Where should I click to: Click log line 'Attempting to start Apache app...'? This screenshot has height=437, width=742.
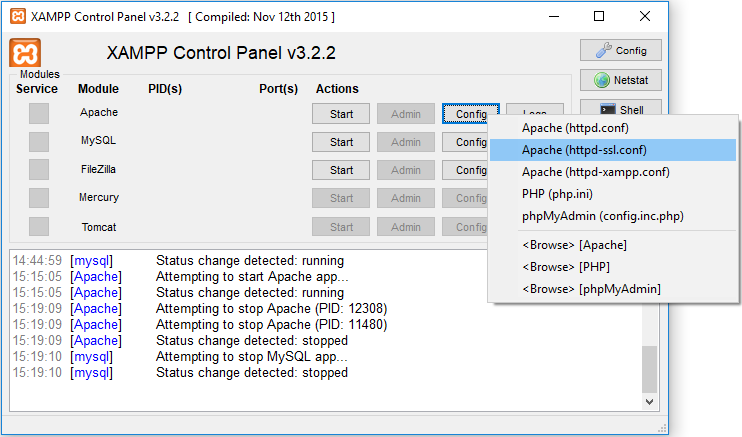click(252, 276)
